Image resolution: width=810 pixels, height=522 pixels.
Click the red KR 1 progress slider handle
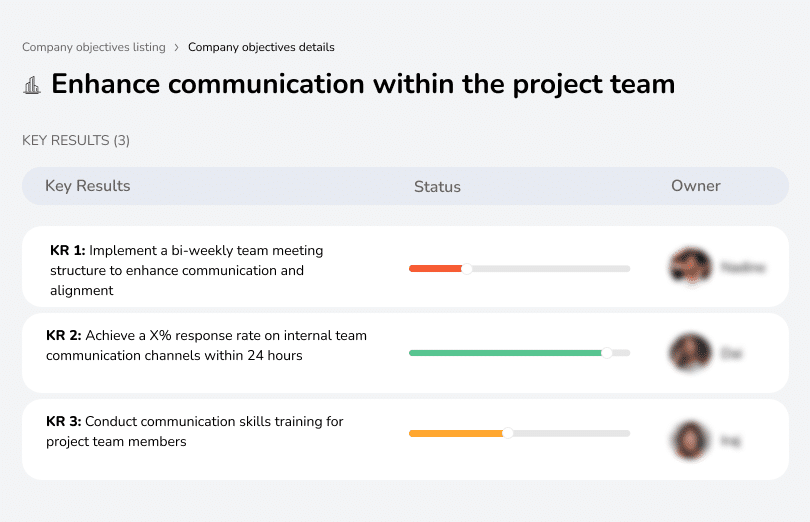coord(466,269)
